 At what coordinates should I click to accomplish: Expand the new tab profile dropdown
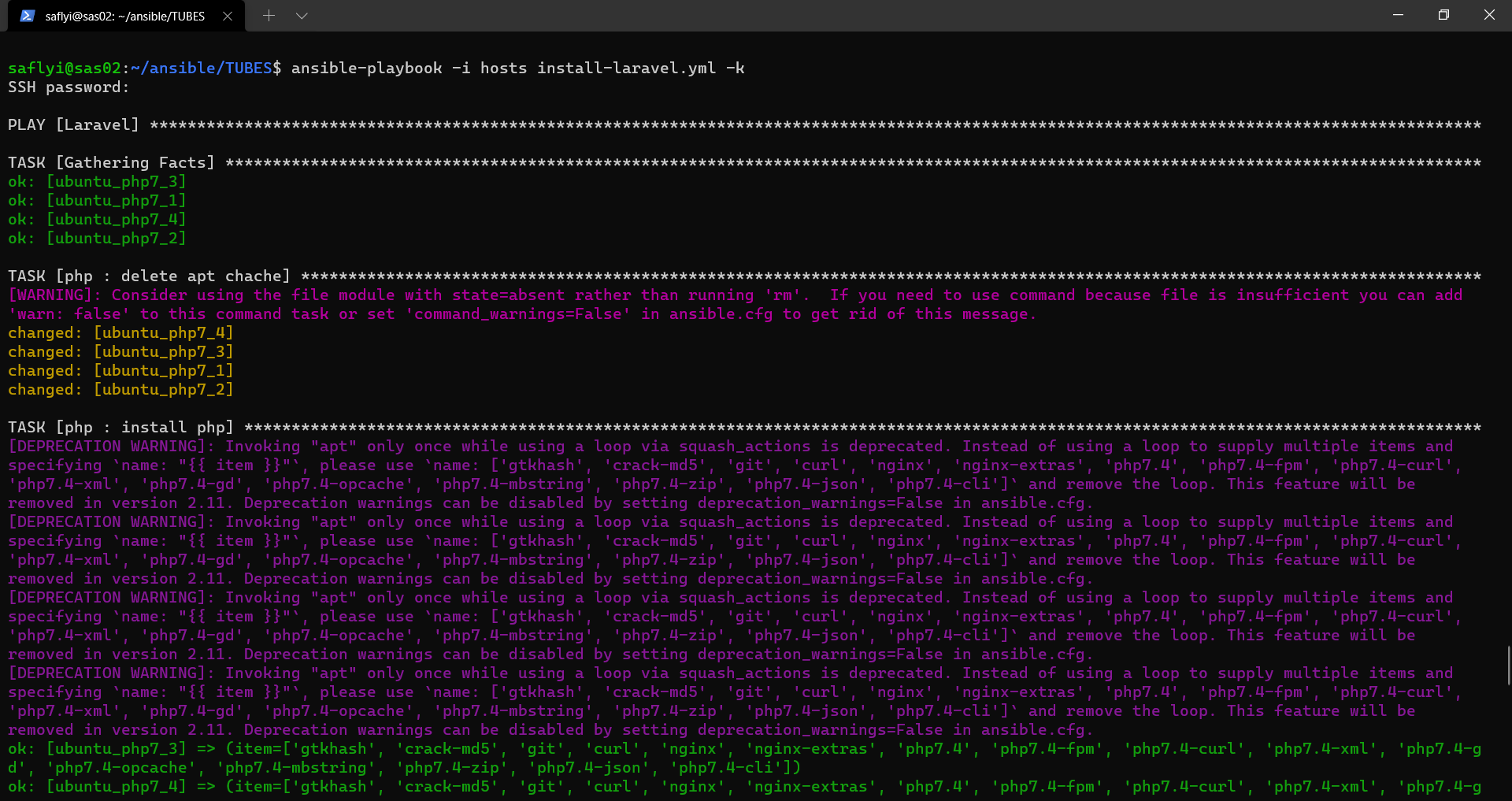[x=302, y=16]
